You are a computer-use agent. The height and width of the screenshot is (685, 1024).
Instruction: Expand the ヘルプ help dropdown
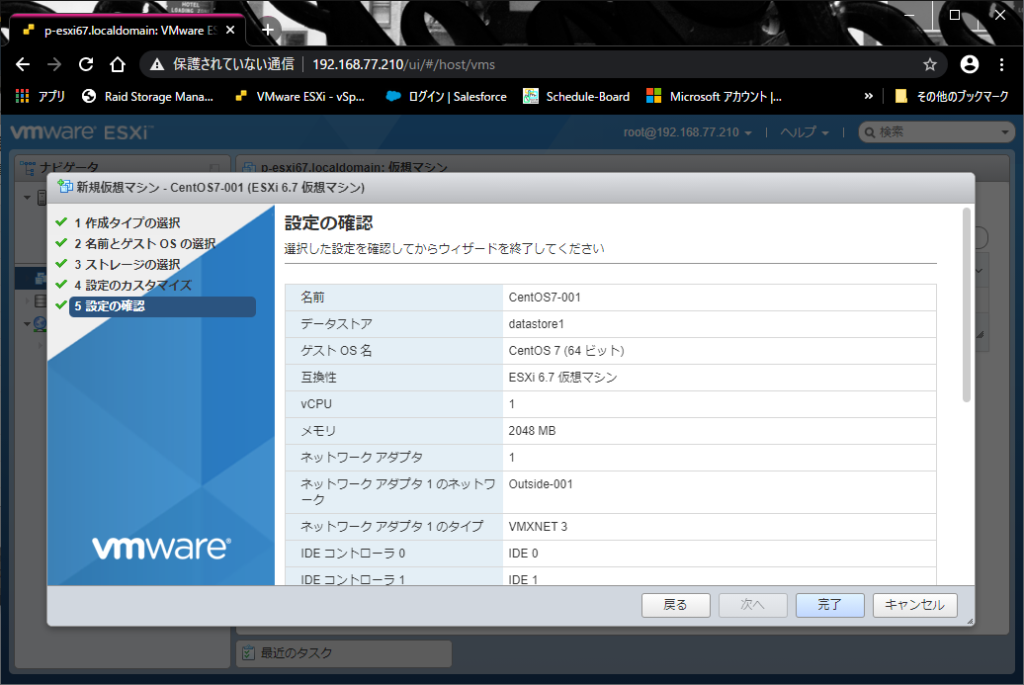(x=804, y=132)
